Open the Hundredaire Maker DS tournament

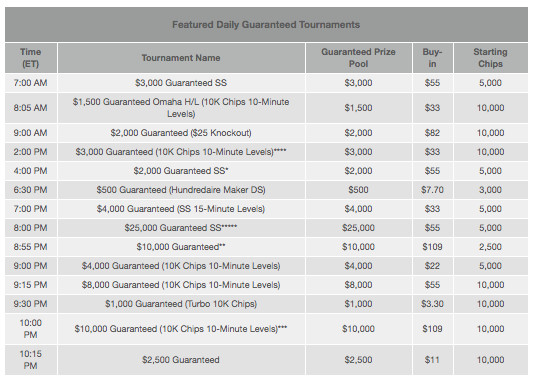pos(181,190)
